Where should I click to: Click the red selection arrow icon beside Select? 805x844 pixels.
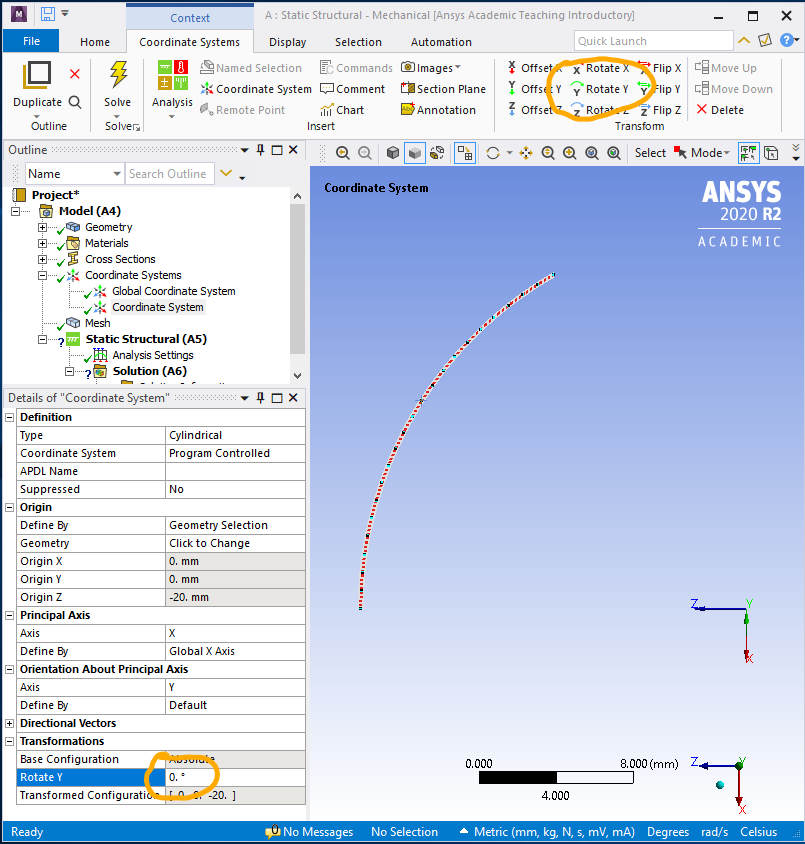click(x=680, y=153)
